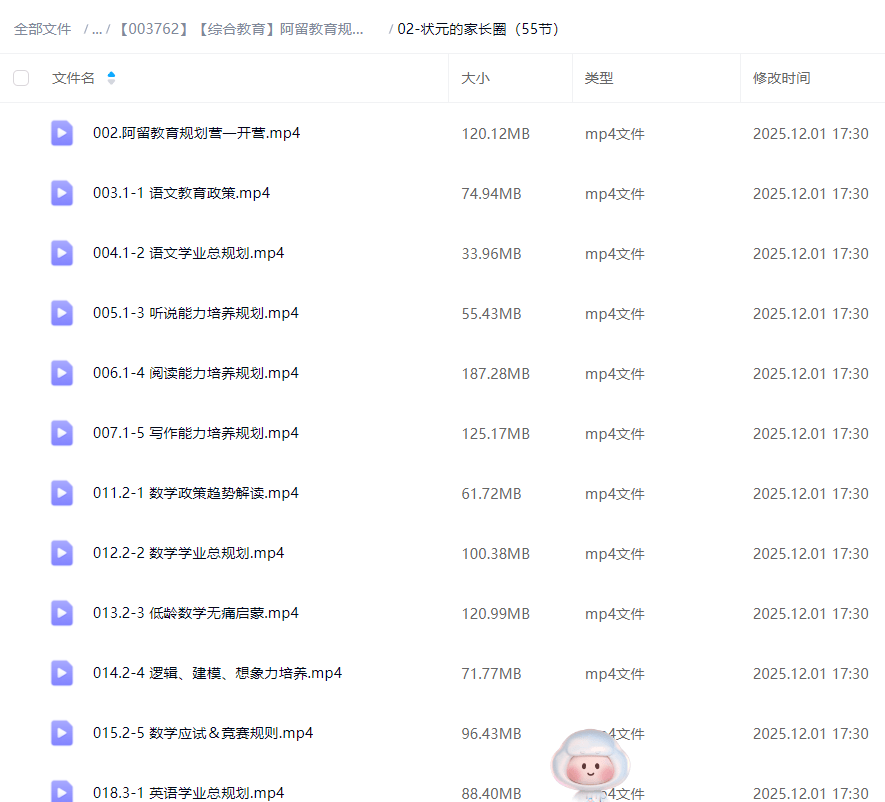The image size is (885, 802).
Task: Click the video icon of 011.2-1 数学政策趋势解读.mp4
Action: [62, 492]
